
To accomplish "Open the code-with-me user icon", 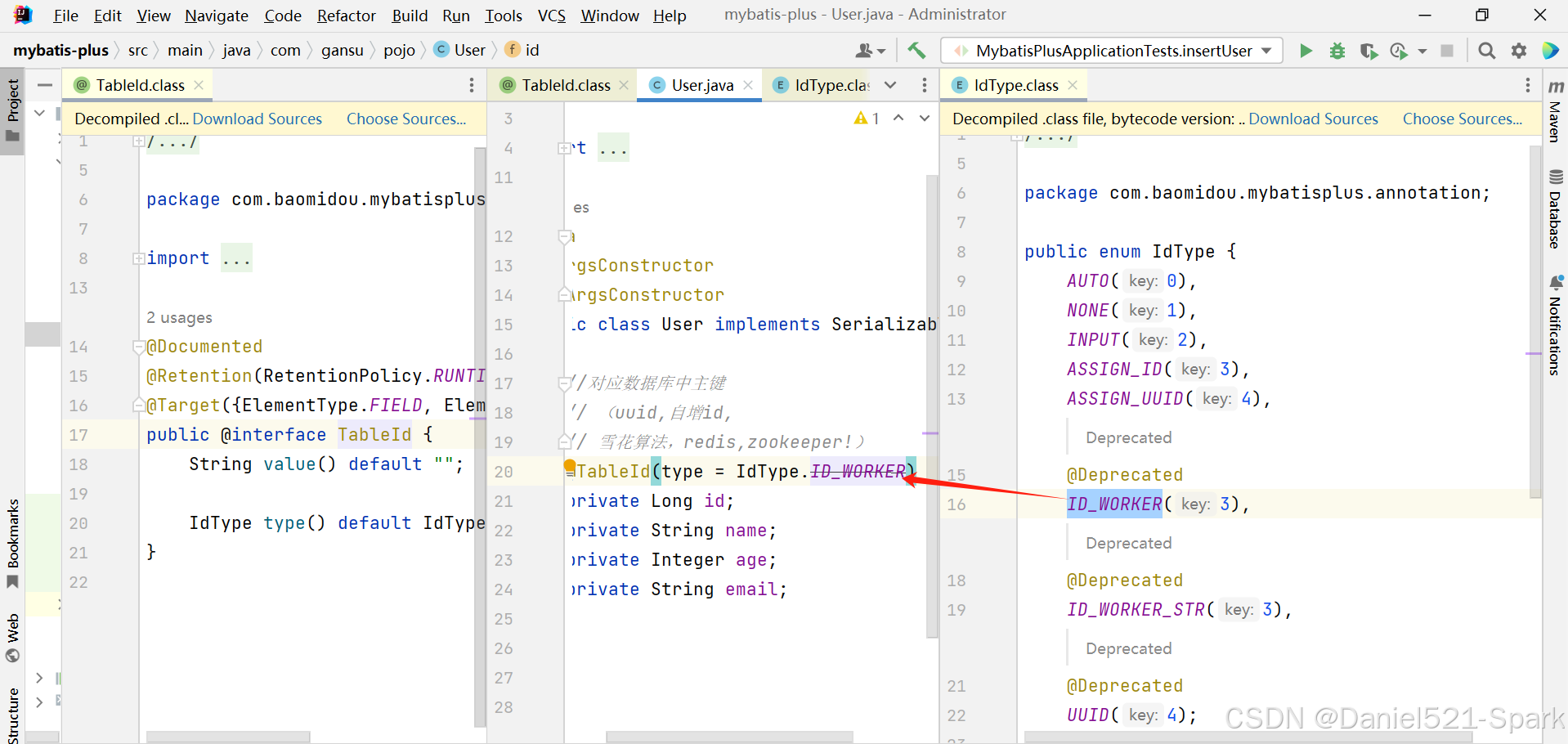I will click(870, 51).
